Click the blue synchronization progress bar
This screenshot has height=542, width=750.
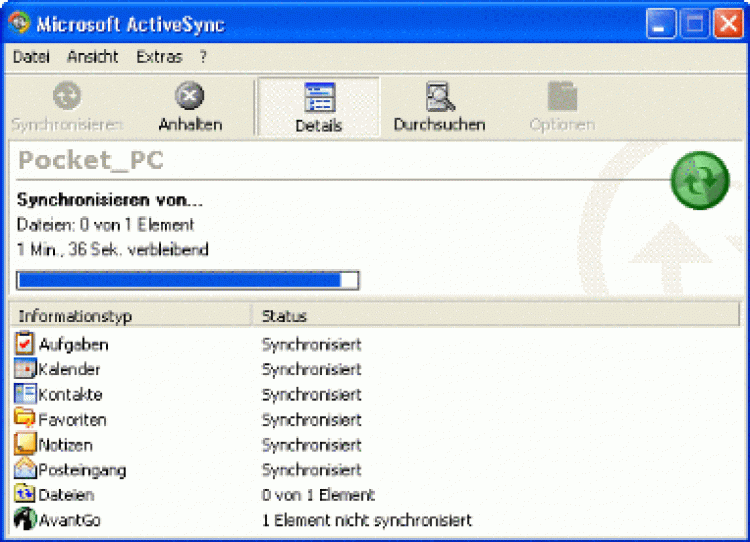tap(187, 280)
